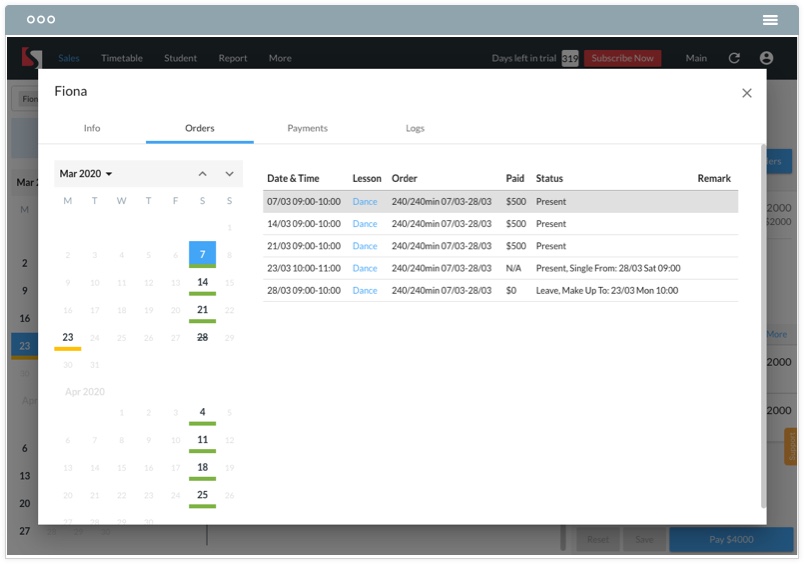Select April 4 on the calendar

[x=202, y=413]
